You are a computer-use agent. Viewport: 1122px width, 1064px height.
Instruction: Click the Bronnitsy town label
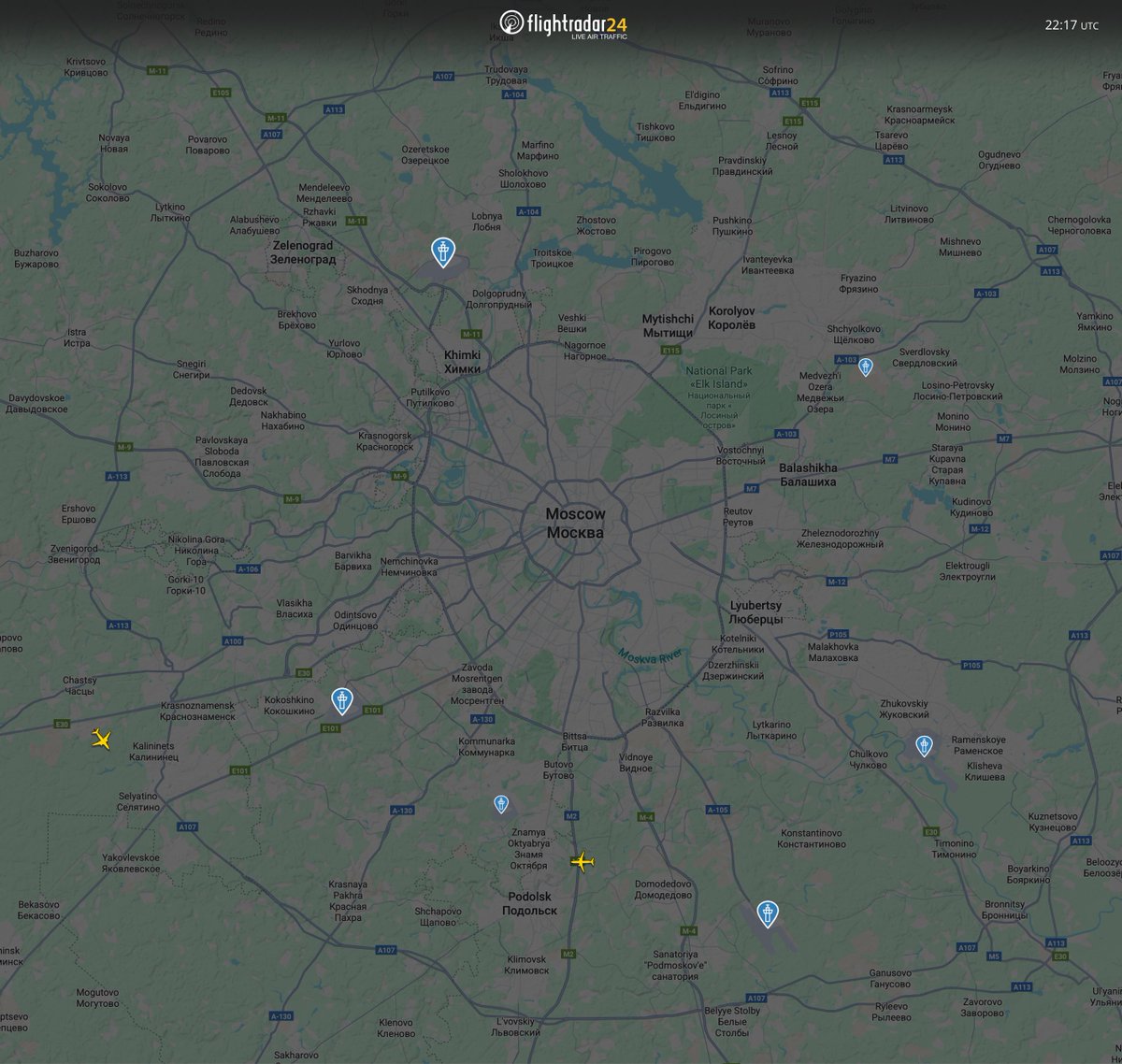click(1005, 910)
